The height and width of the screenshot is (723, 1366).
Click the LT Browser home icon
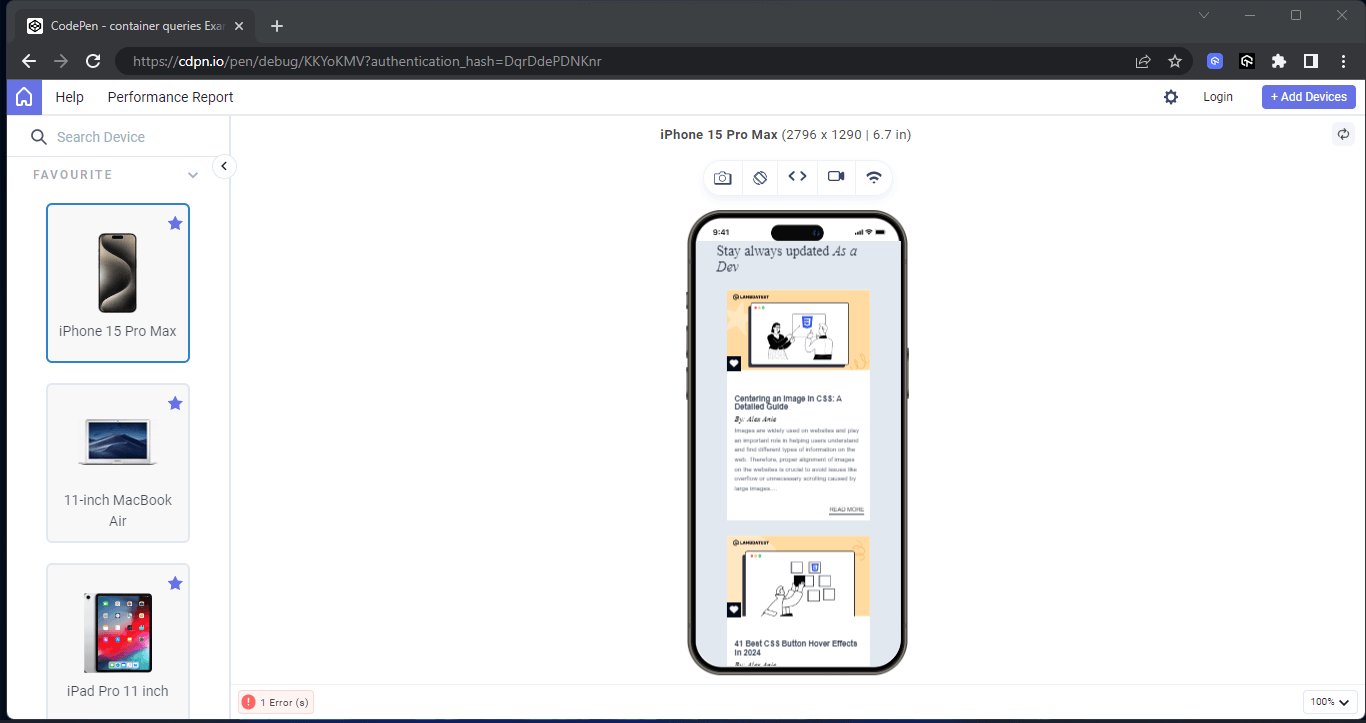coord(24,97)
